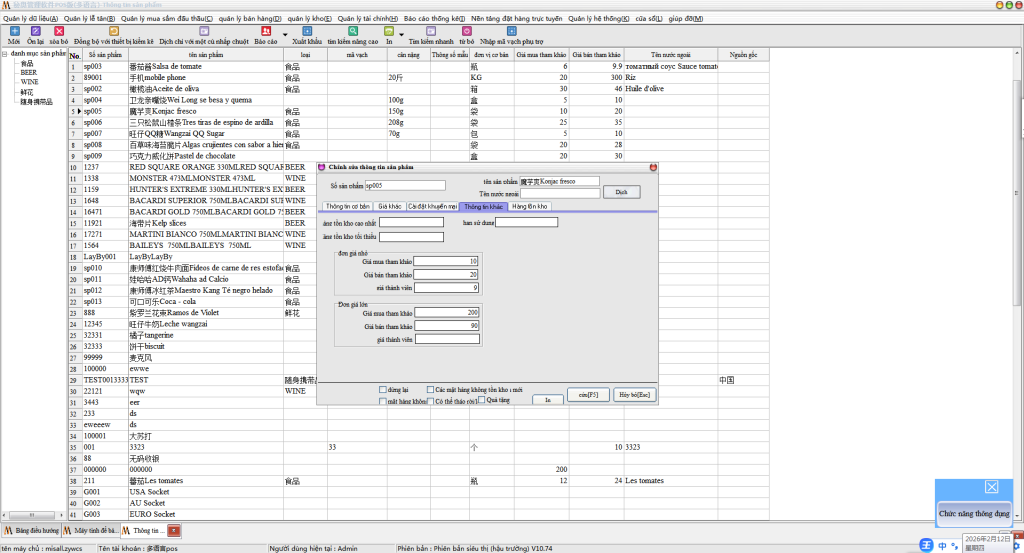Enable the Quà tặng checkbox
Screen dimensions: 1024x553
pyautogui.click(x=481, y=399)
